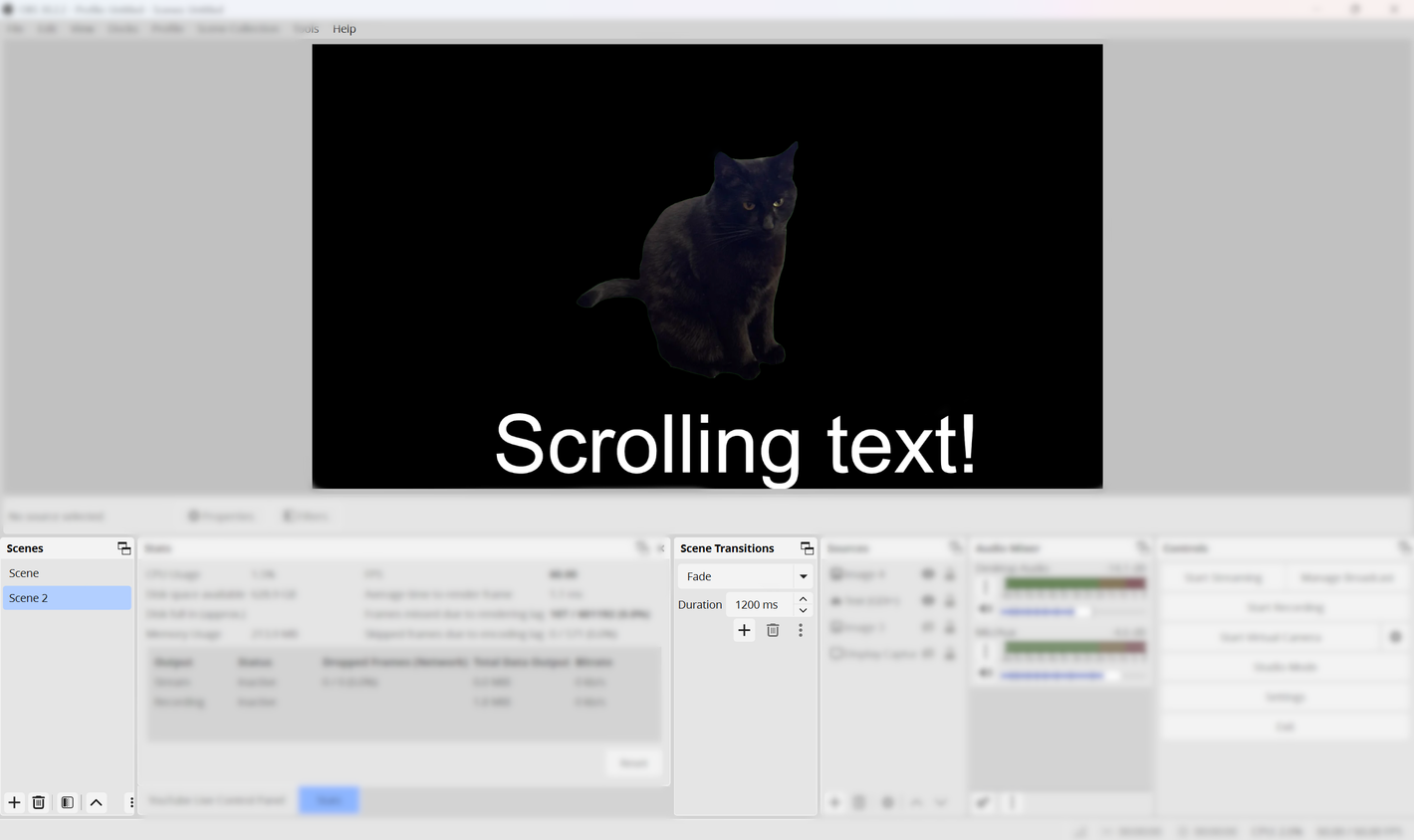Open Scenes panel three-dot options menu
Screen dimensions: 1414x840
131,802
